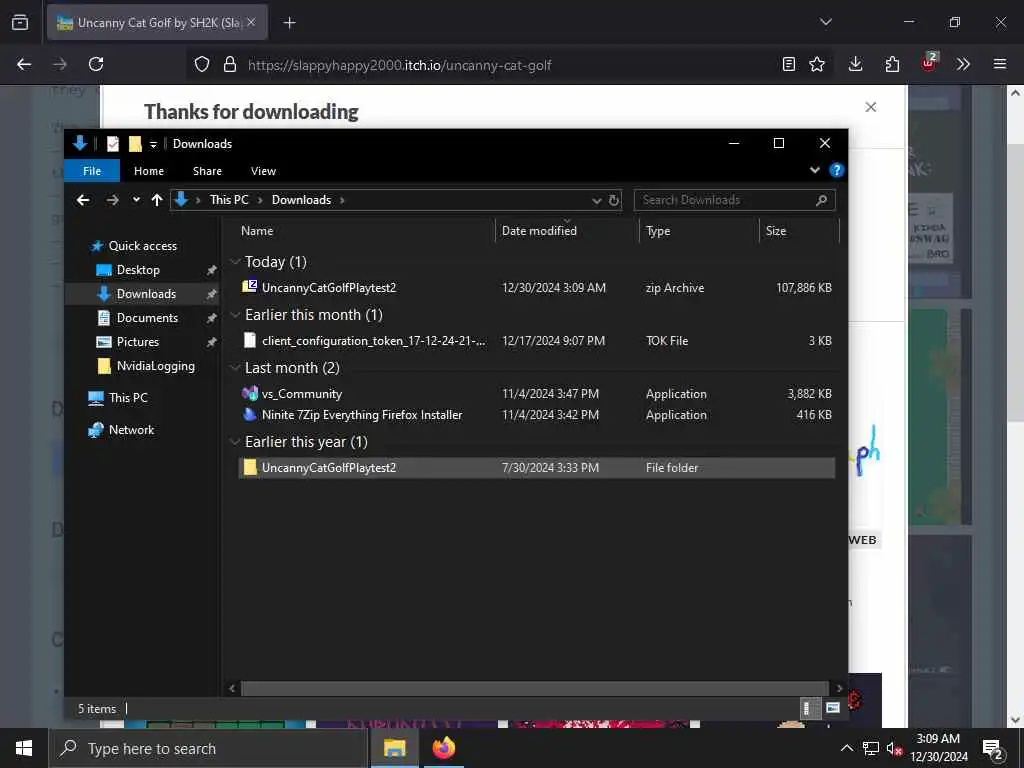The height and width of the screenshot is (768, 1024).
Task: Open Firefox extensions puzzle icon
Action: click(x=892, y=64)
